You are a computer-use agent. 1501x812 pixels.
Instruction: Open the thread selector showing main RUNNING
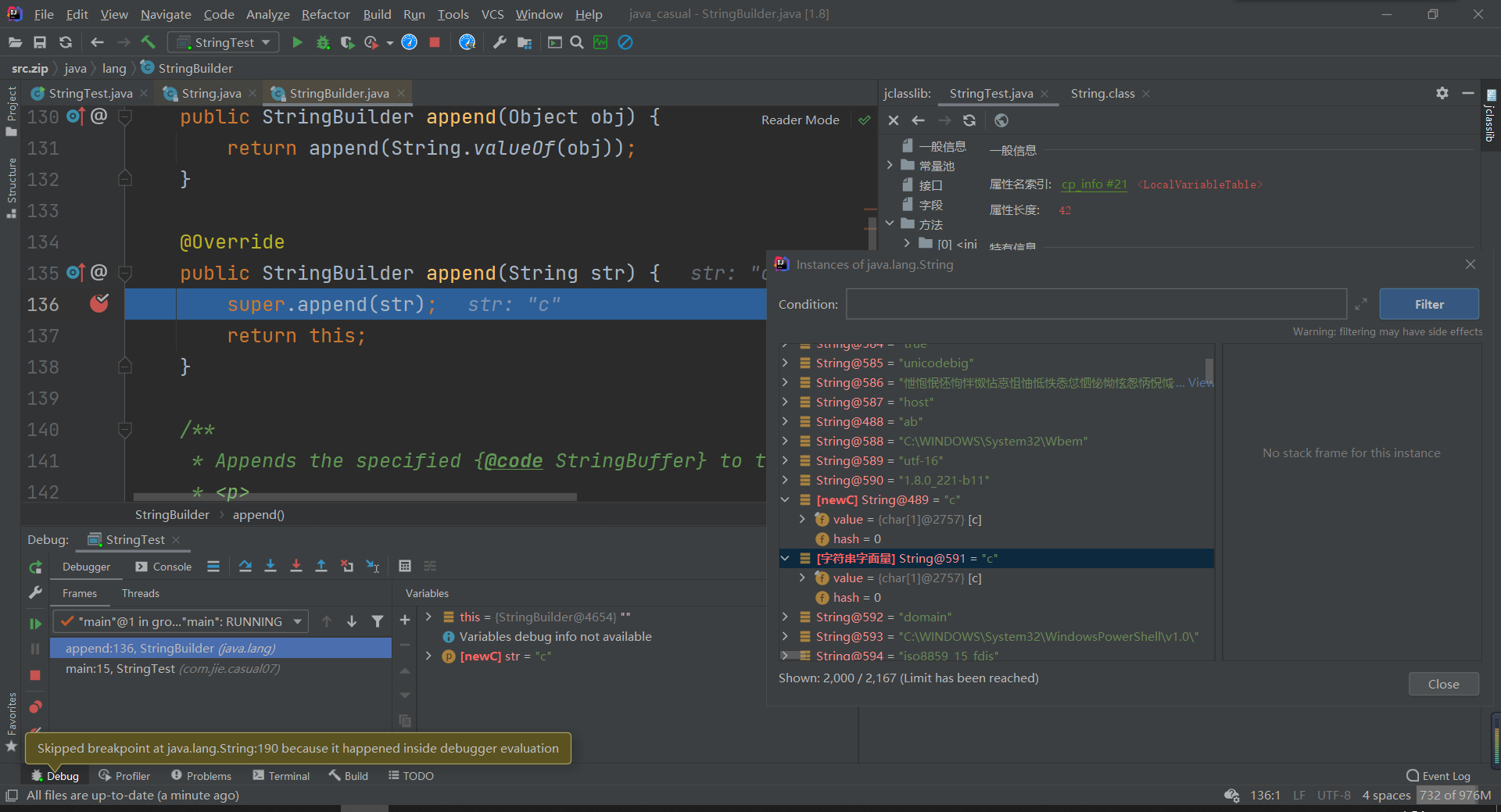coord(181,621)
